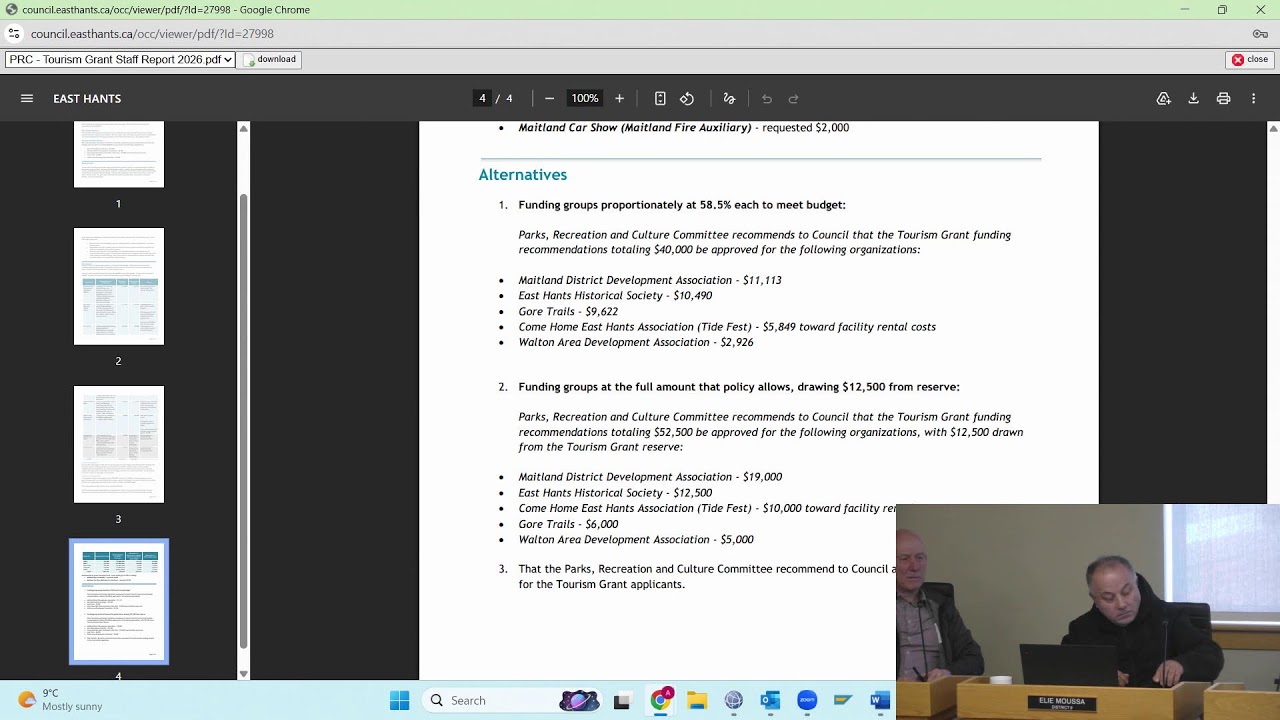Open Outlook from taskbar
The width and height of the screenshot is (1280, 720).
[770, 700]
